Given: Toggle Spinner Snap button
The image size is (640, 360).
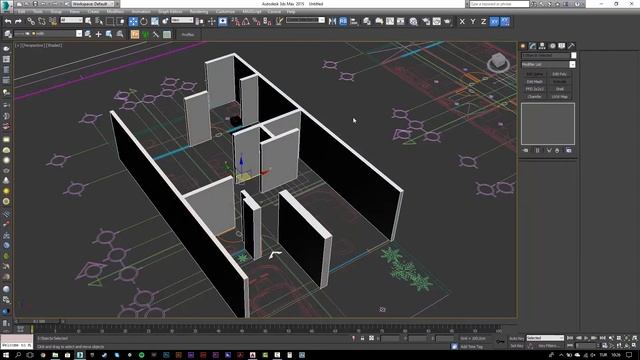Looking at the screenshot, I should click(267, 21).
